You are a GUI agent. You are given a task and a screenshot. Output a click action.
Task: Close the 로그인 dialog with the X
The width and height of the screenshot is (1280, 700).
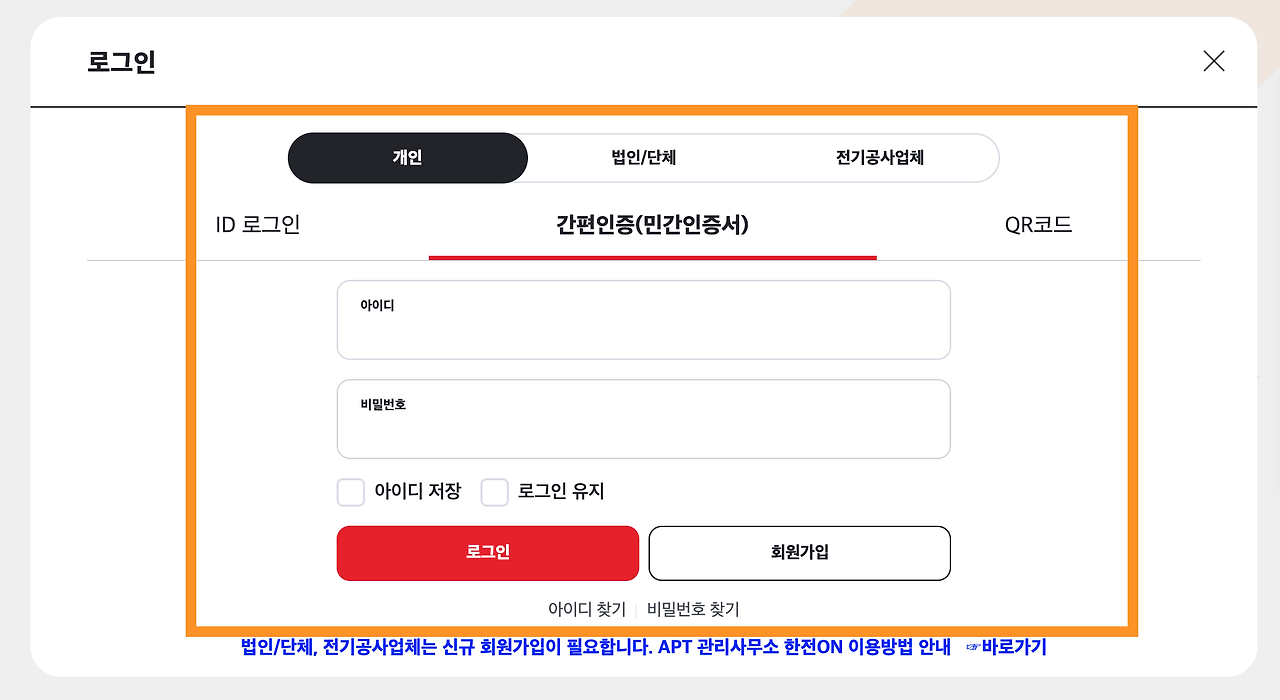1214,61
